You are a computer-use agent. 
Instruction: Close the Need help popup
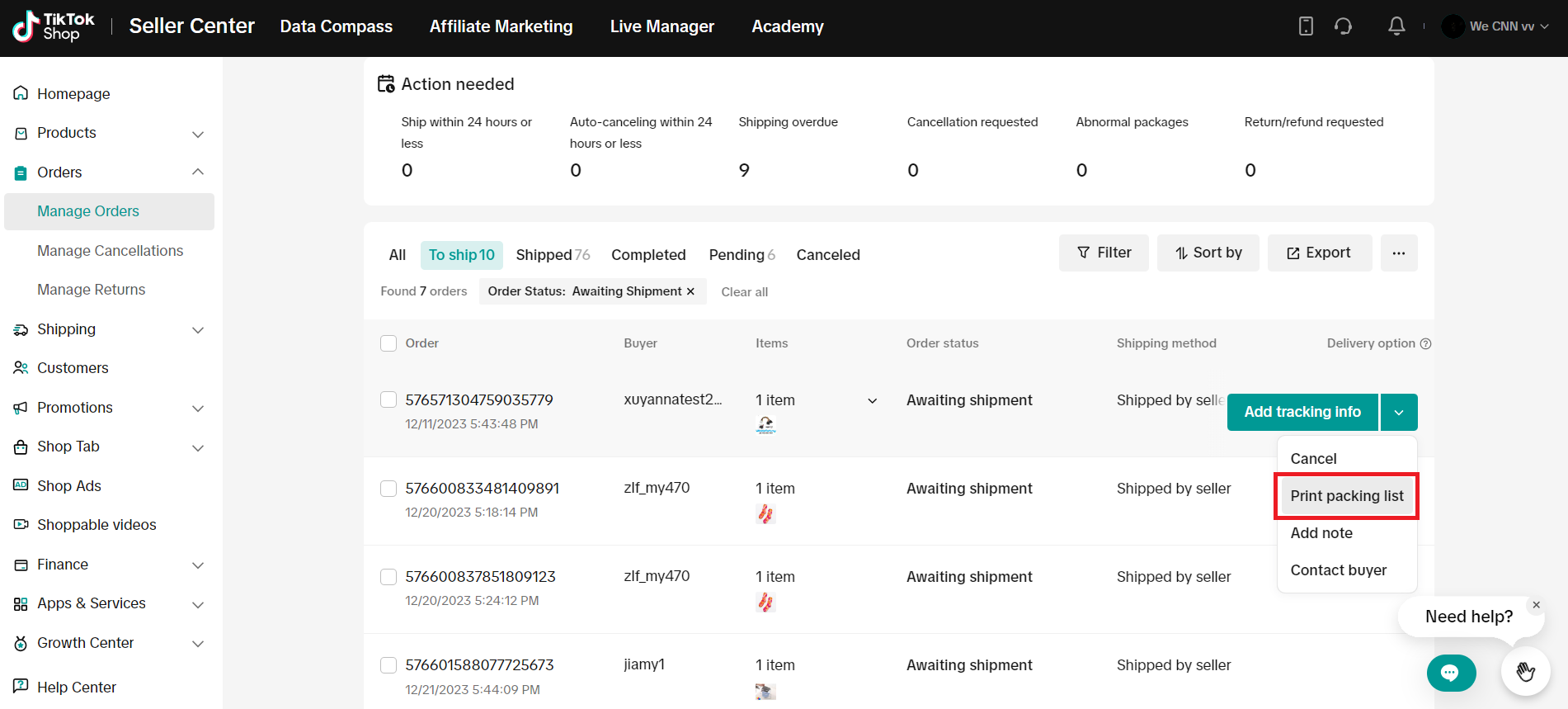[1536, 605]
